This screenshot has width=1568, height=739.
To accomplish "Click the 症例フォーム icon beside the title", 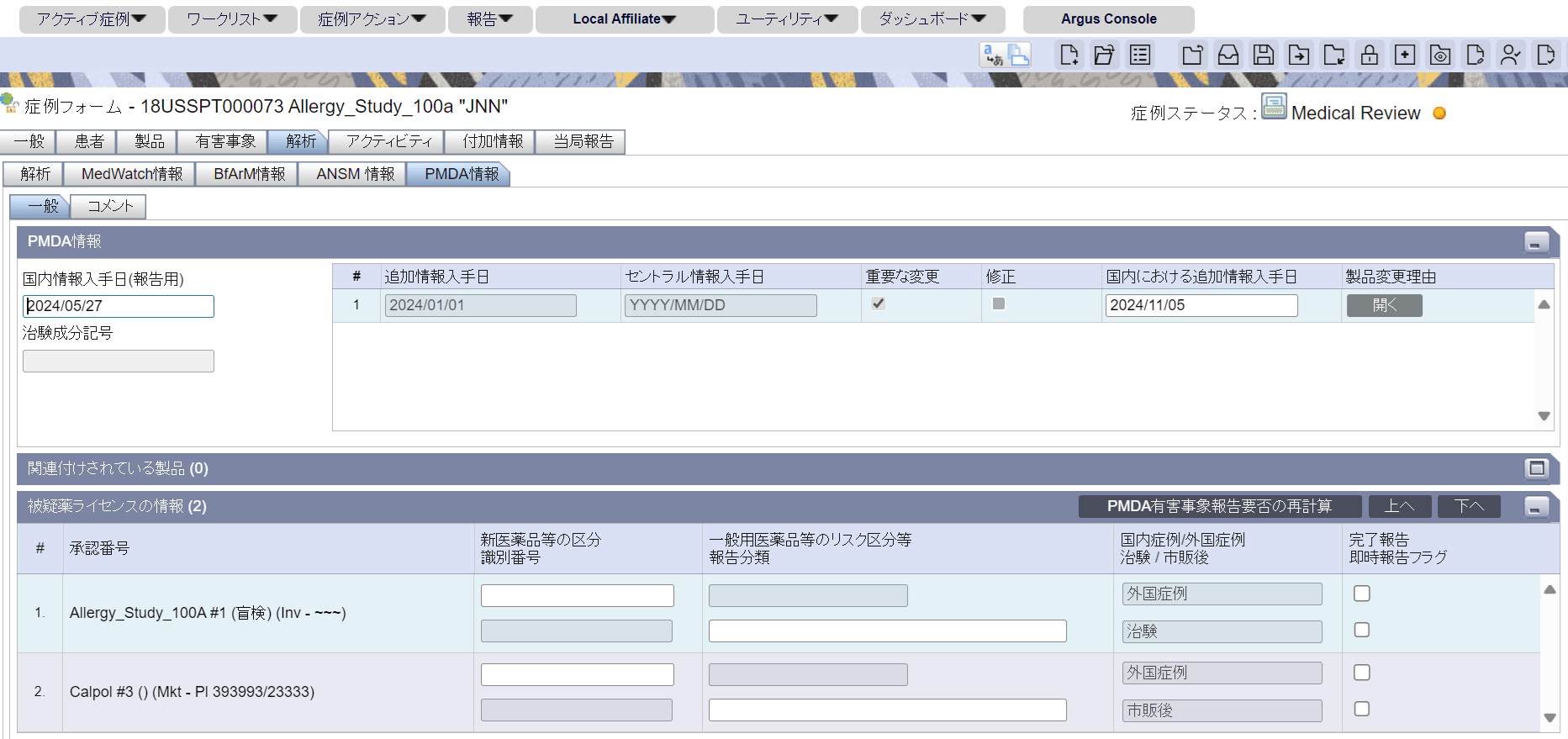I will click(x=9, y=103).
